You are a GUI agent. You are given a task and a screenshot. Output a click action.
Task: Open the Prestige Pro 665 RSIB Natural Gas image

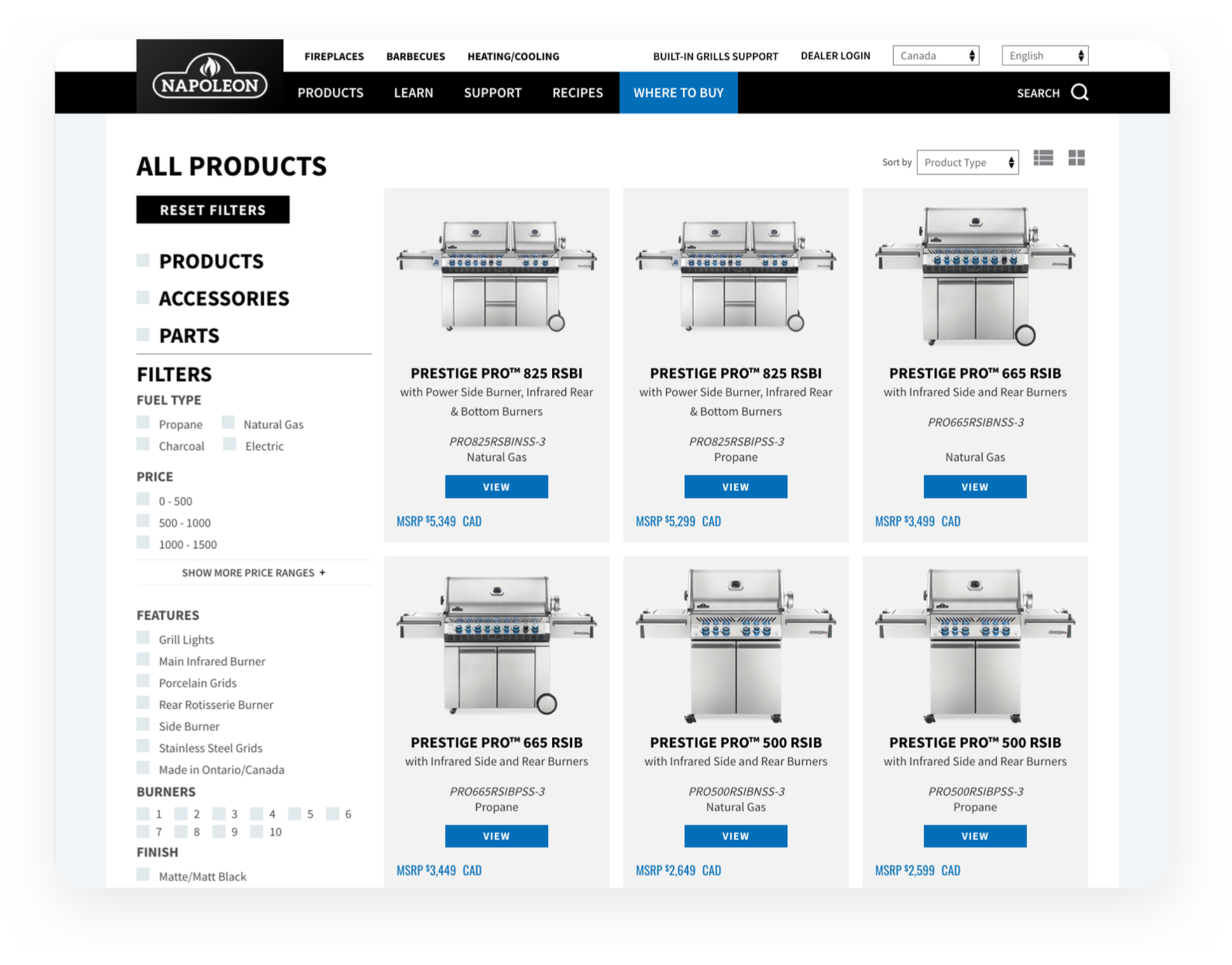click(x=975, y=275)
